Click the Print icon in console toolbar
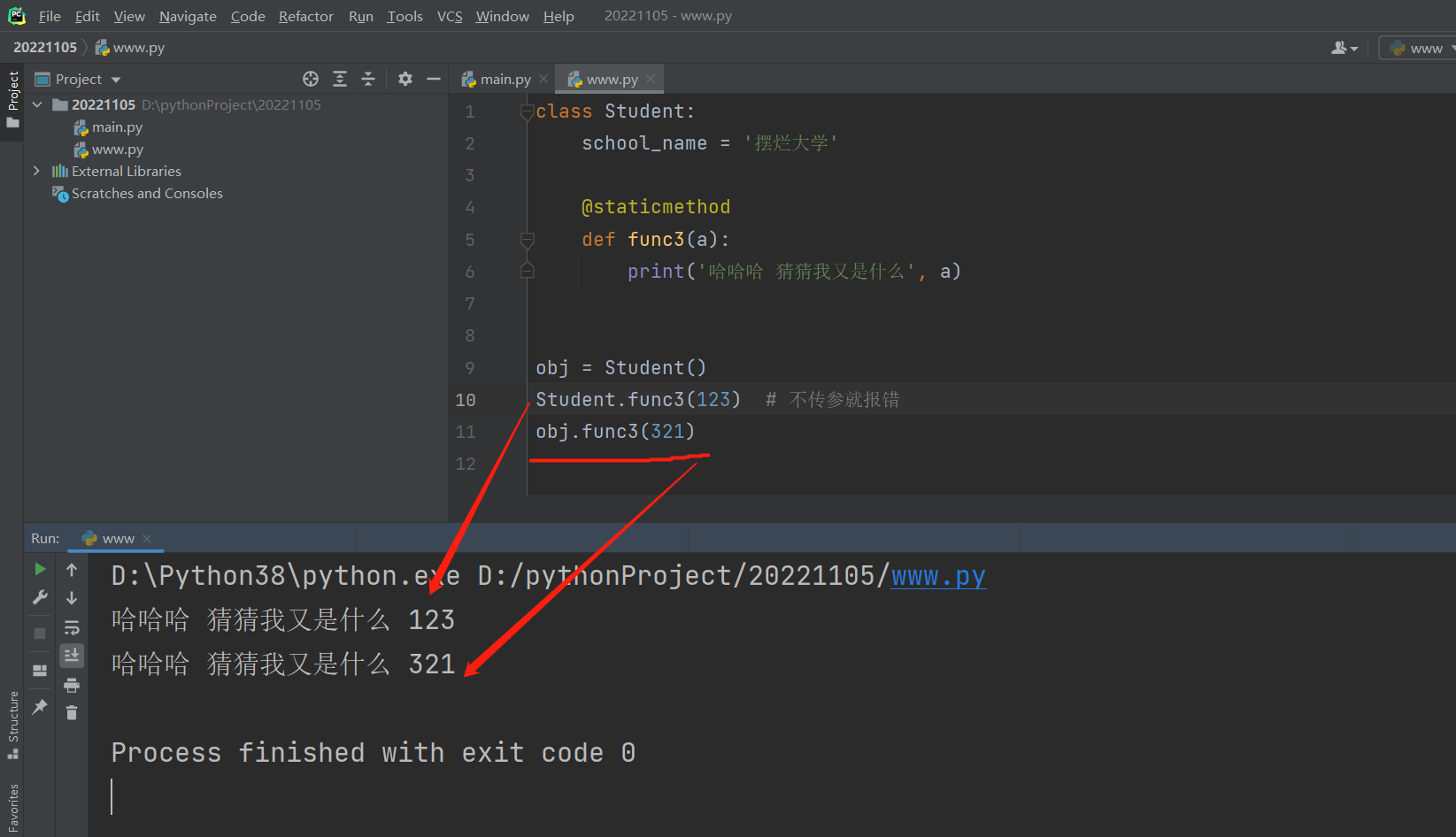This screenshot has width=1456, height=837. 72,685
